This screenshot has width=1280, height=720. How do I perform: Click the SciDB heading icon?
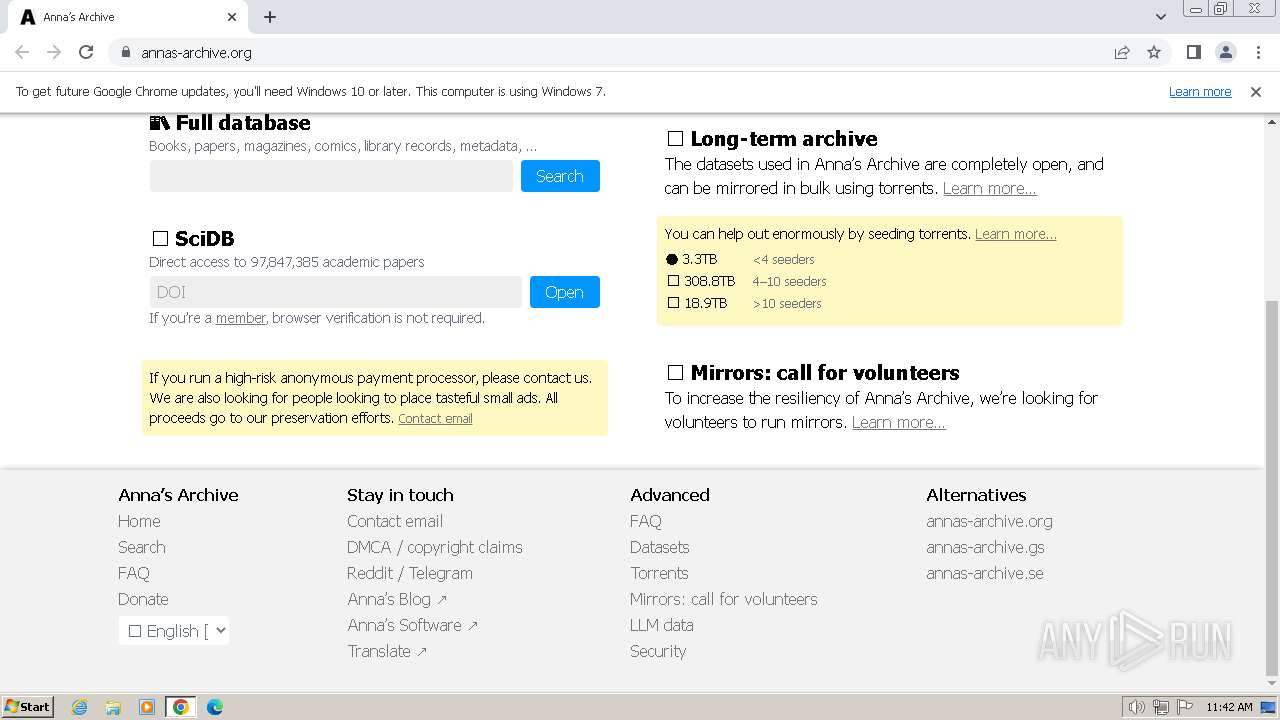160,239
